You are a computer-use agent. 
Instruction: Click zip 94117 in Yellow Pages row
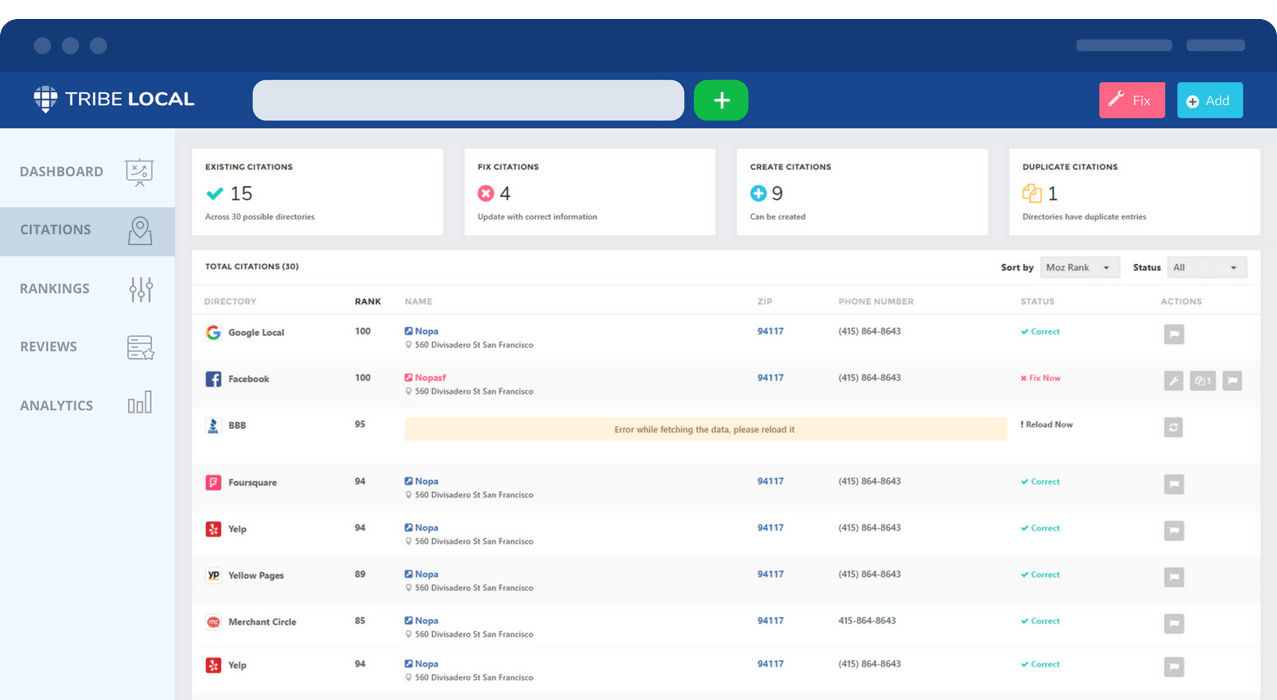[x=770, y=574]
